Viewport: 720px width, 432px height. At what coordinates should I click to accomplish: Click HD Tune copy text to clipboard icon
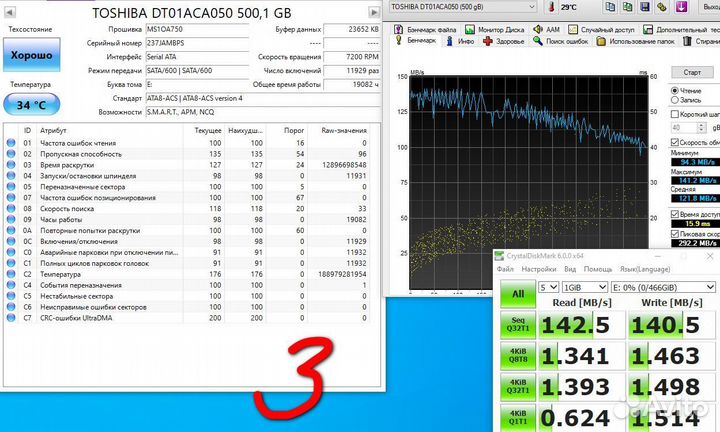pyautogui.click(x=610, y=7)
